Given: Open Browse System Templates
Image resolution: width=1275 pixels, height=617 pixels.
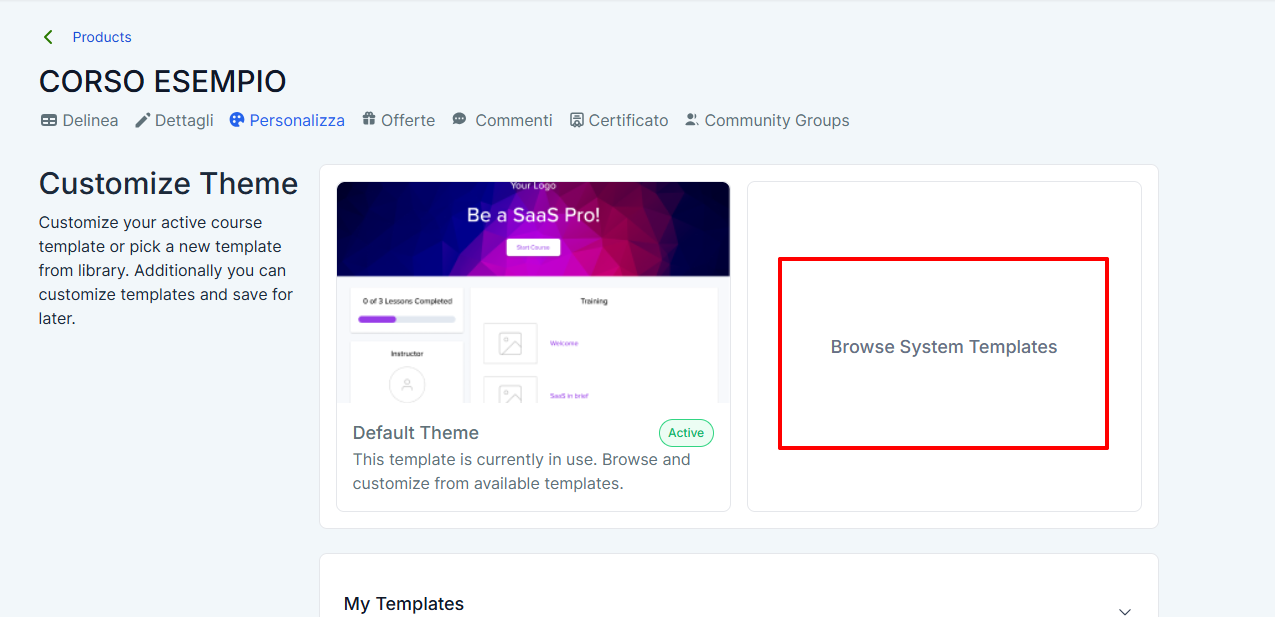Looking at the screenshot, I should click(x=943, y=347).
